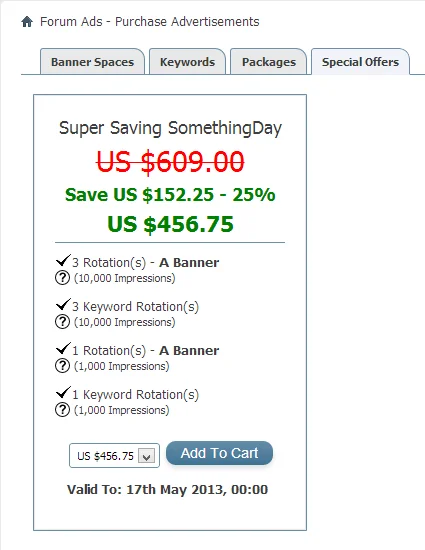Click help icon under 1 Keyword Rotation(s)
425x550 pixels.
pos(62,410)
